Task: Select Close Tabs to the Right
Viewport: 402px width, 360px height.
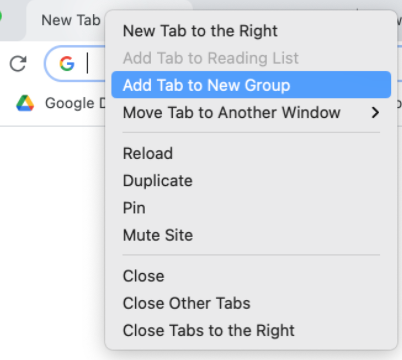Action: click(251, 330)
